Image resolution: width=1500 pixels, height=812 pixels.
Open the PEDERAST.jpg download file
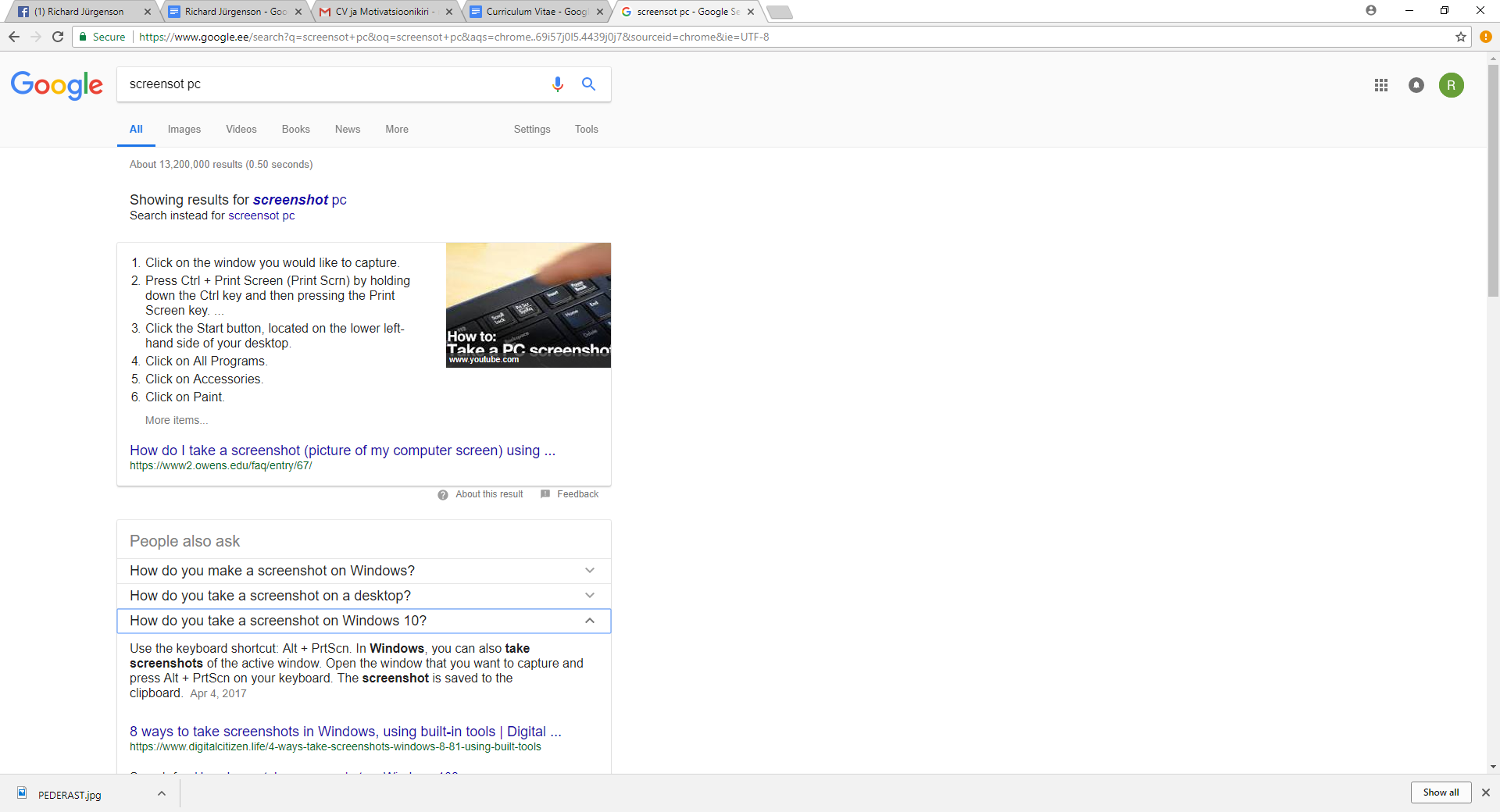[70, 795]
